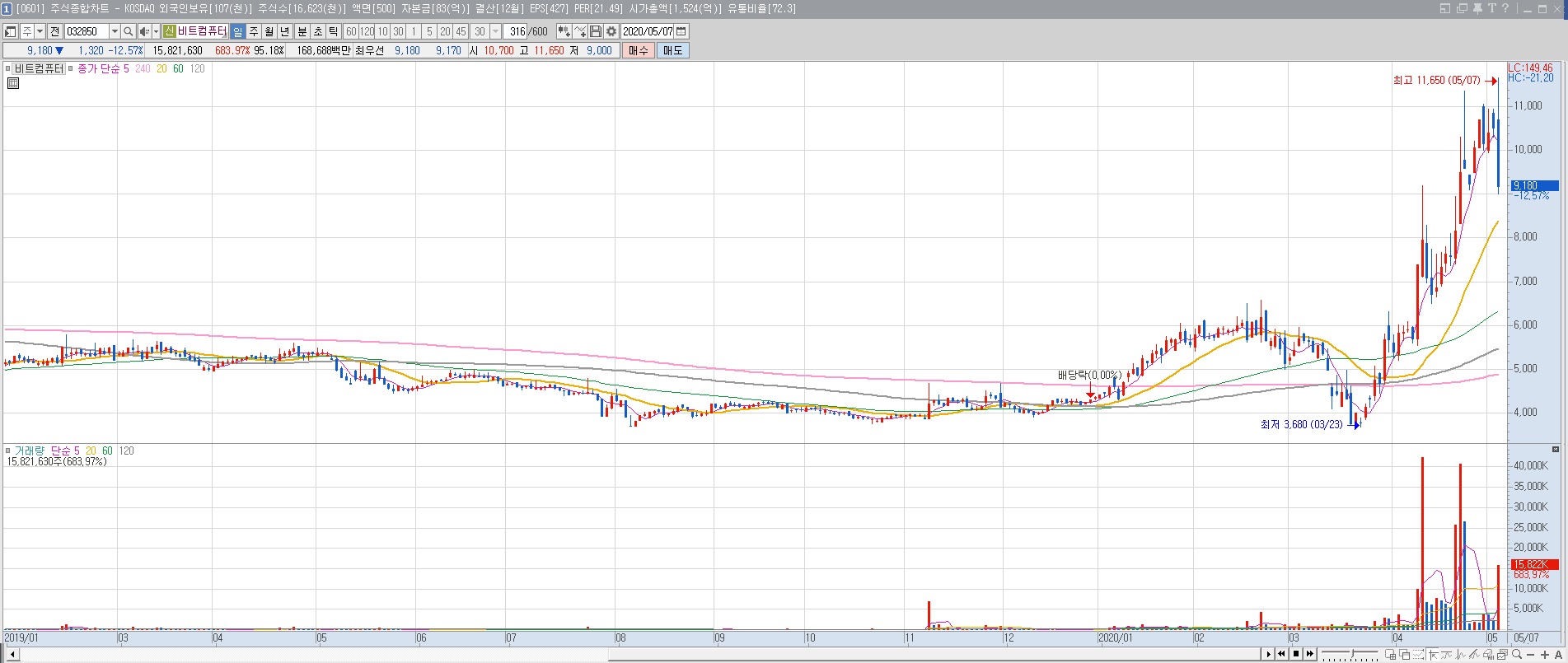Screen dimensions: 1568x663
Task: Click the bottom magnifier zoom icon
Action: click(1517, 655)
